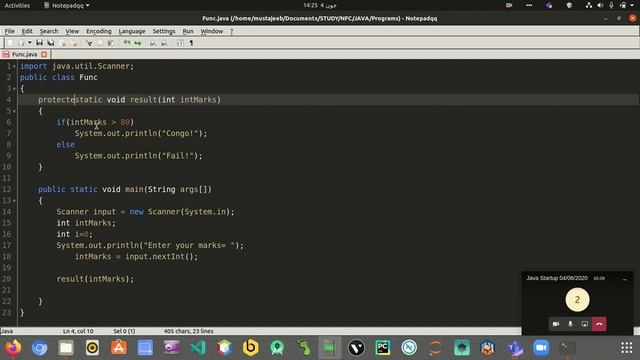Toggle microphone in the meeting popup
The height and width of the screenshot is (360, 640).
(570, 324)
